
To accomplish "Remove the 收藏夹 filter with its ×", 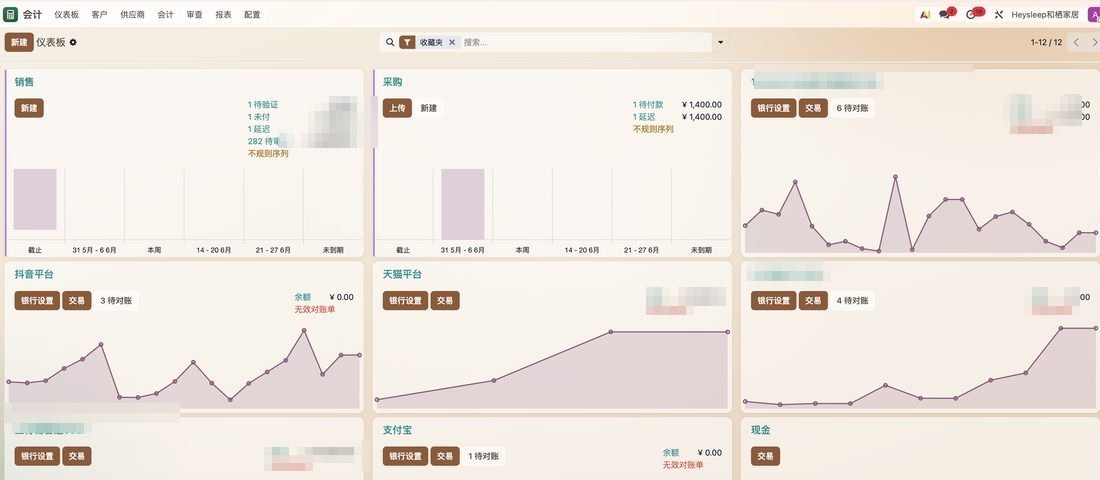I will 452,42.
